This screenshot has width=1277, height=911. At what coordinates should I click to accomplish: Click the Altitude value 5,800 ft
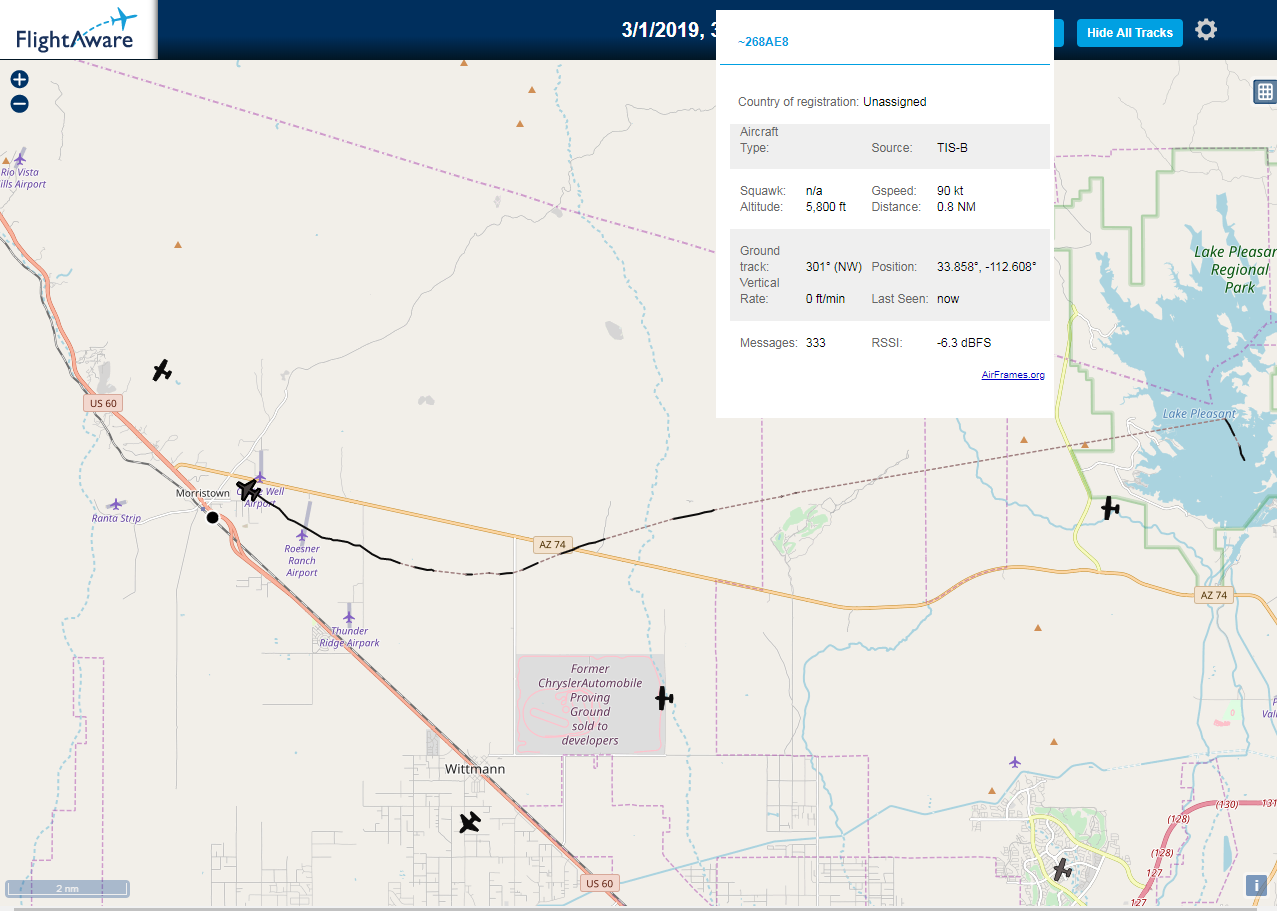[826, 207]
